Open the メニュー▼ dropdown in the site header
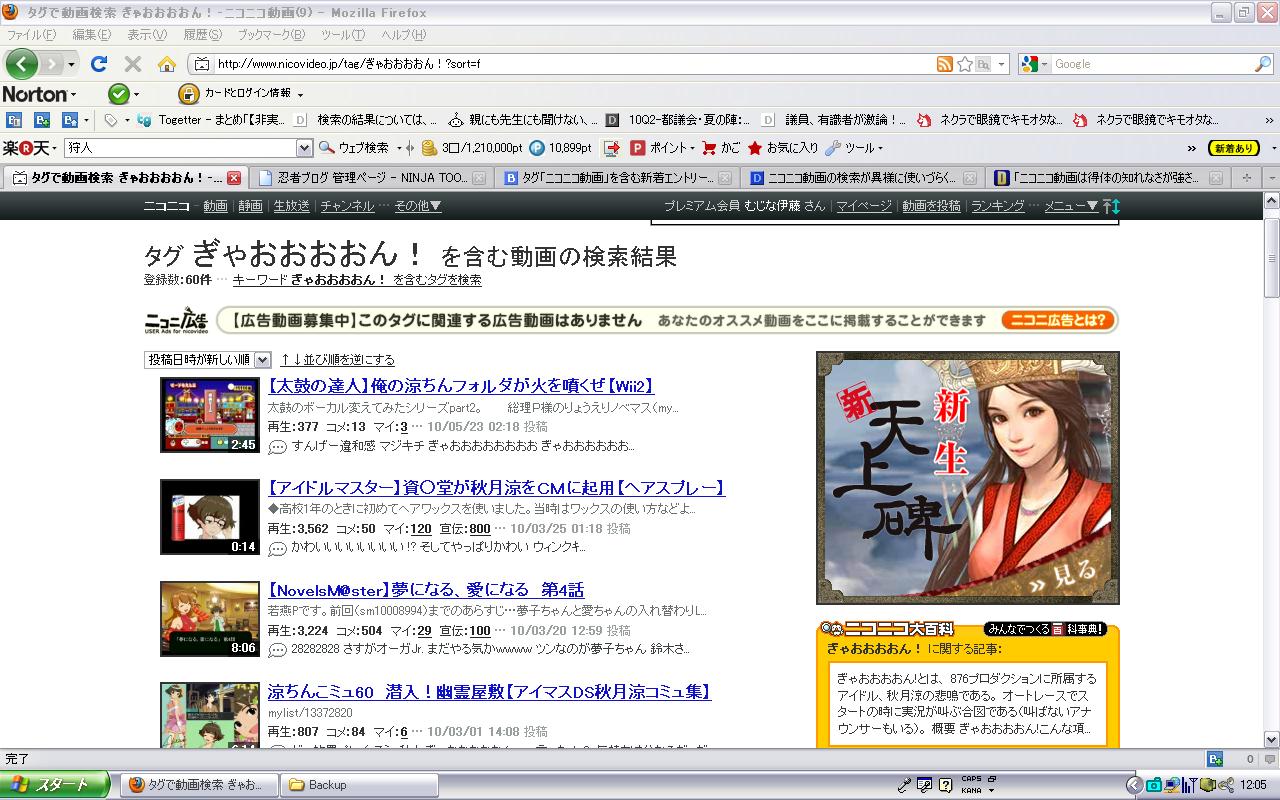Screen dimensions: 1280x800 click(1071, 206)
